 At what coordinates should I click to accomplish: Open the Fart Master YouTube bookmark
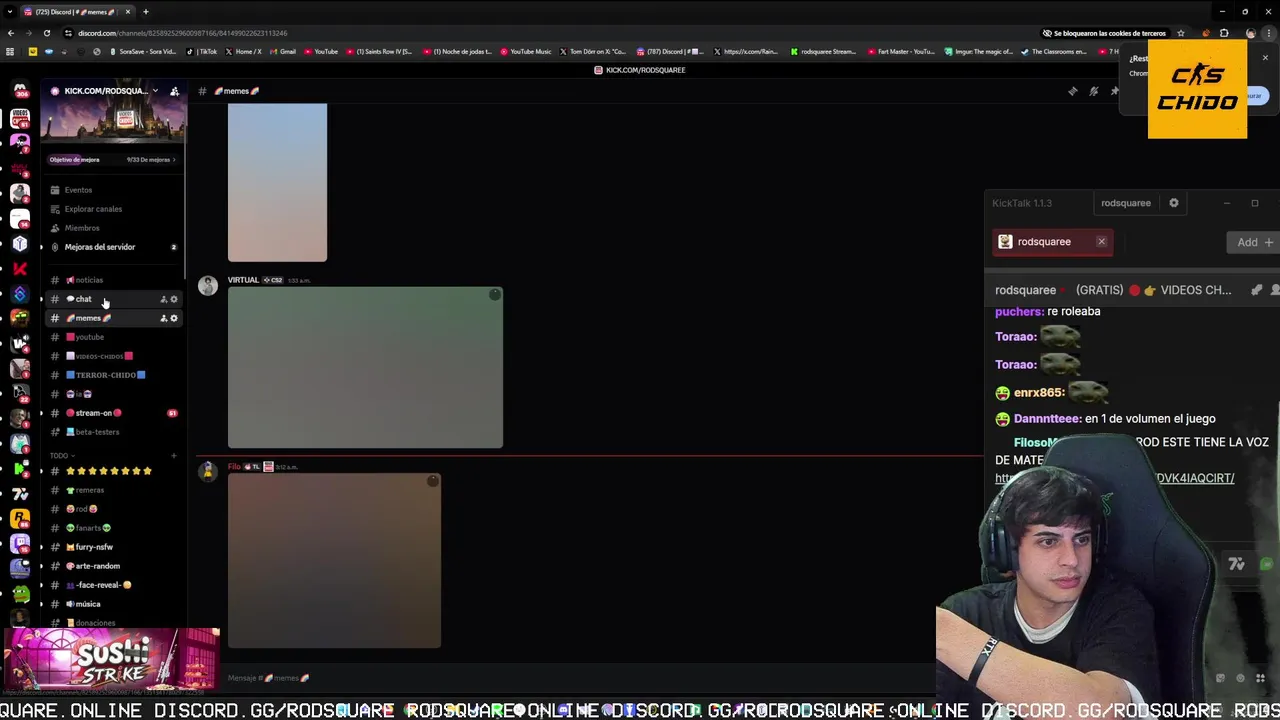(x=901, y=52)
